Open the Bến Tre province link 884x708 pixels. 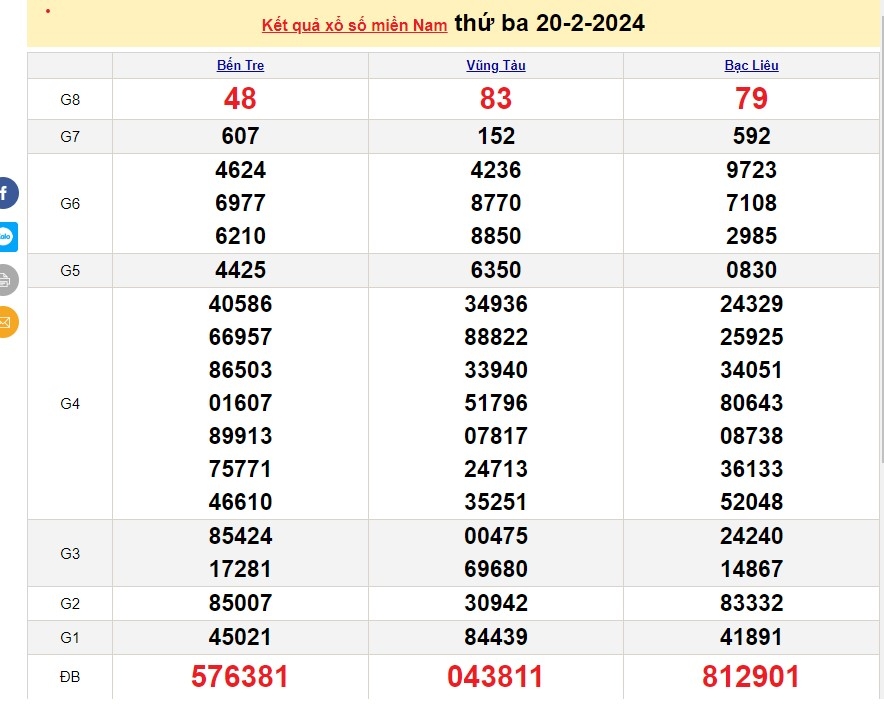pos(240,65)
